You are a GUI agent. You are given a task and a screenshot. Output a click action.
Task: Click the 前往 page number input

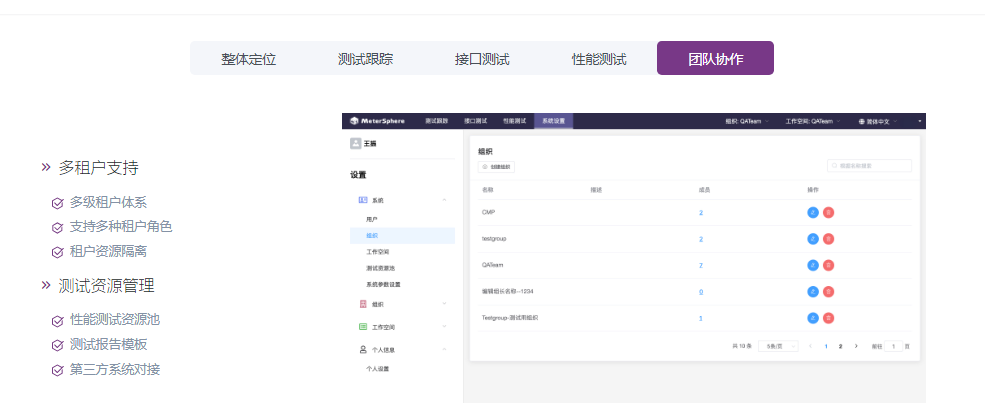click(x=893, y=346)
